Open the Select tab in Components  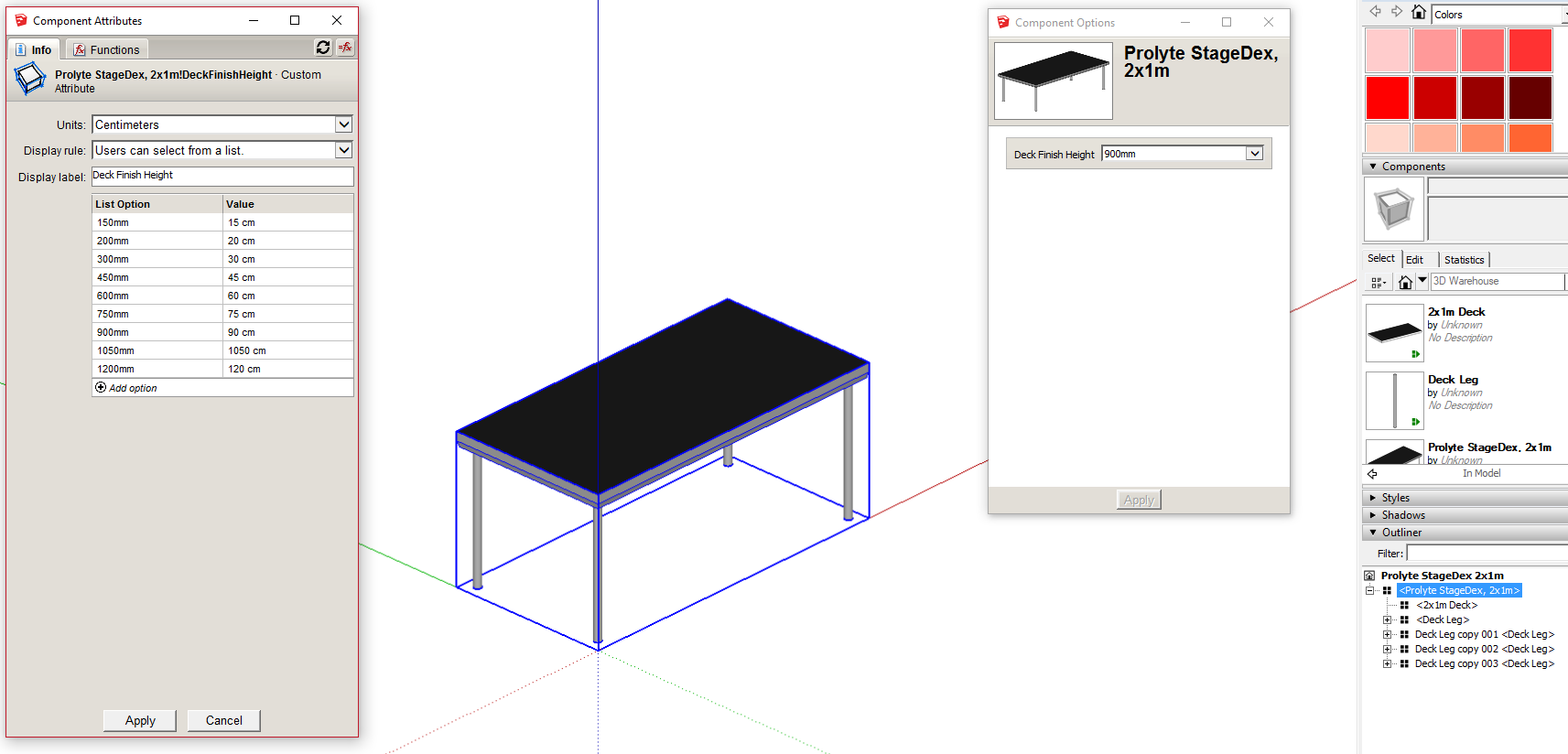coord(1381,259)
